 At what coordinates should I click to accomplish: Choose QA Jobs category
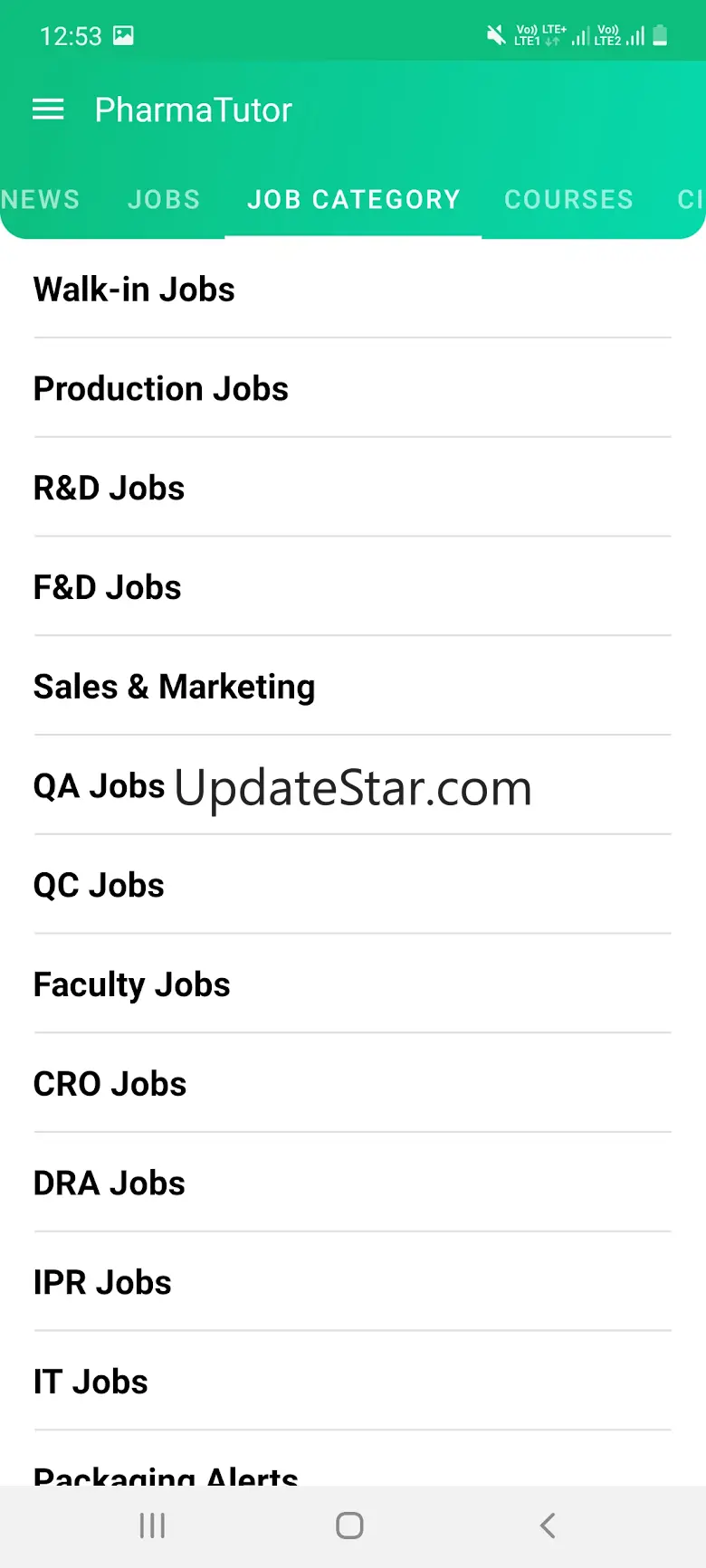pyautogui.click(x=353, y=785)
